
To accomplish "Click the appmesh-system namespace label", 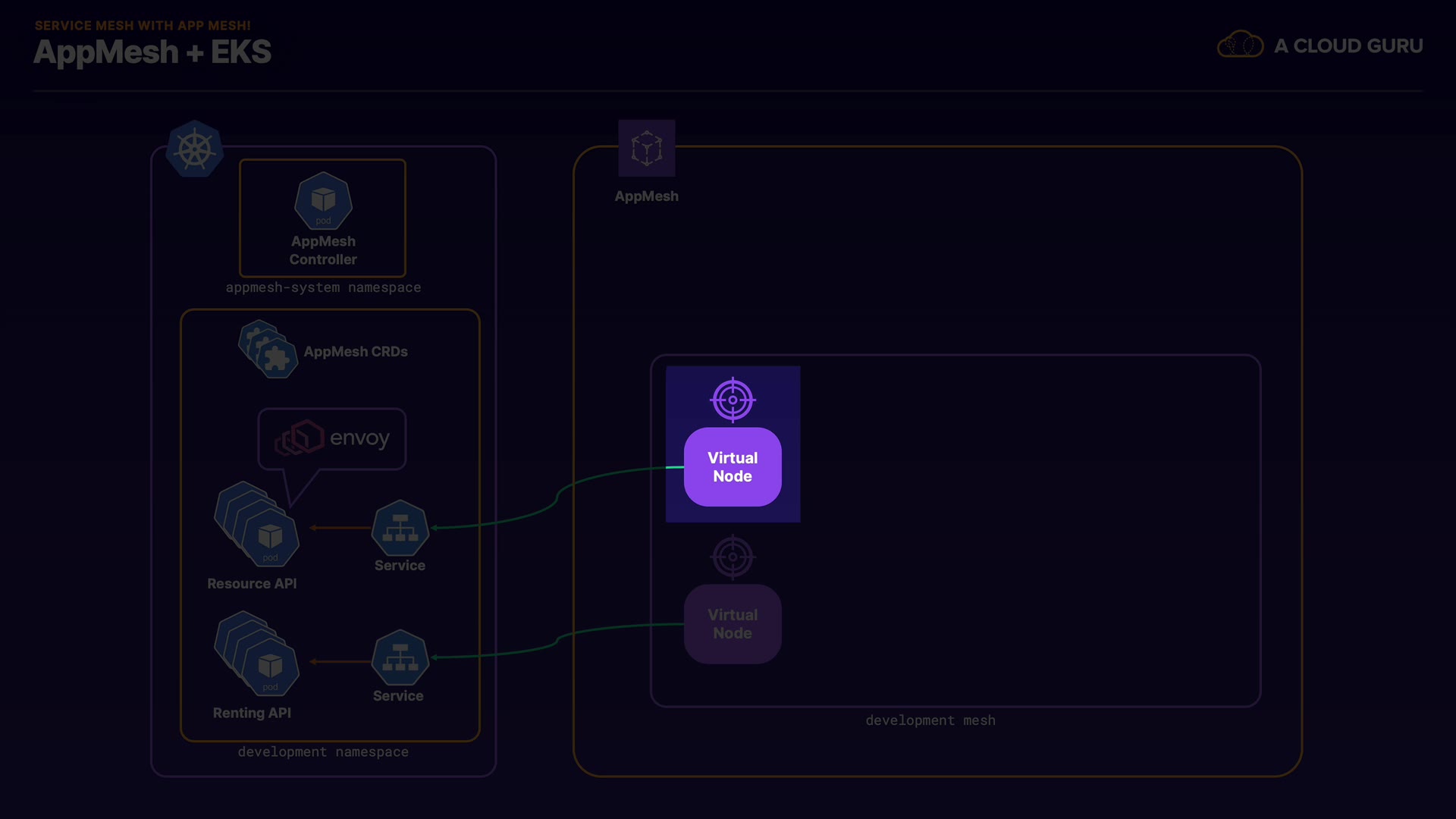I will (323, 287).
